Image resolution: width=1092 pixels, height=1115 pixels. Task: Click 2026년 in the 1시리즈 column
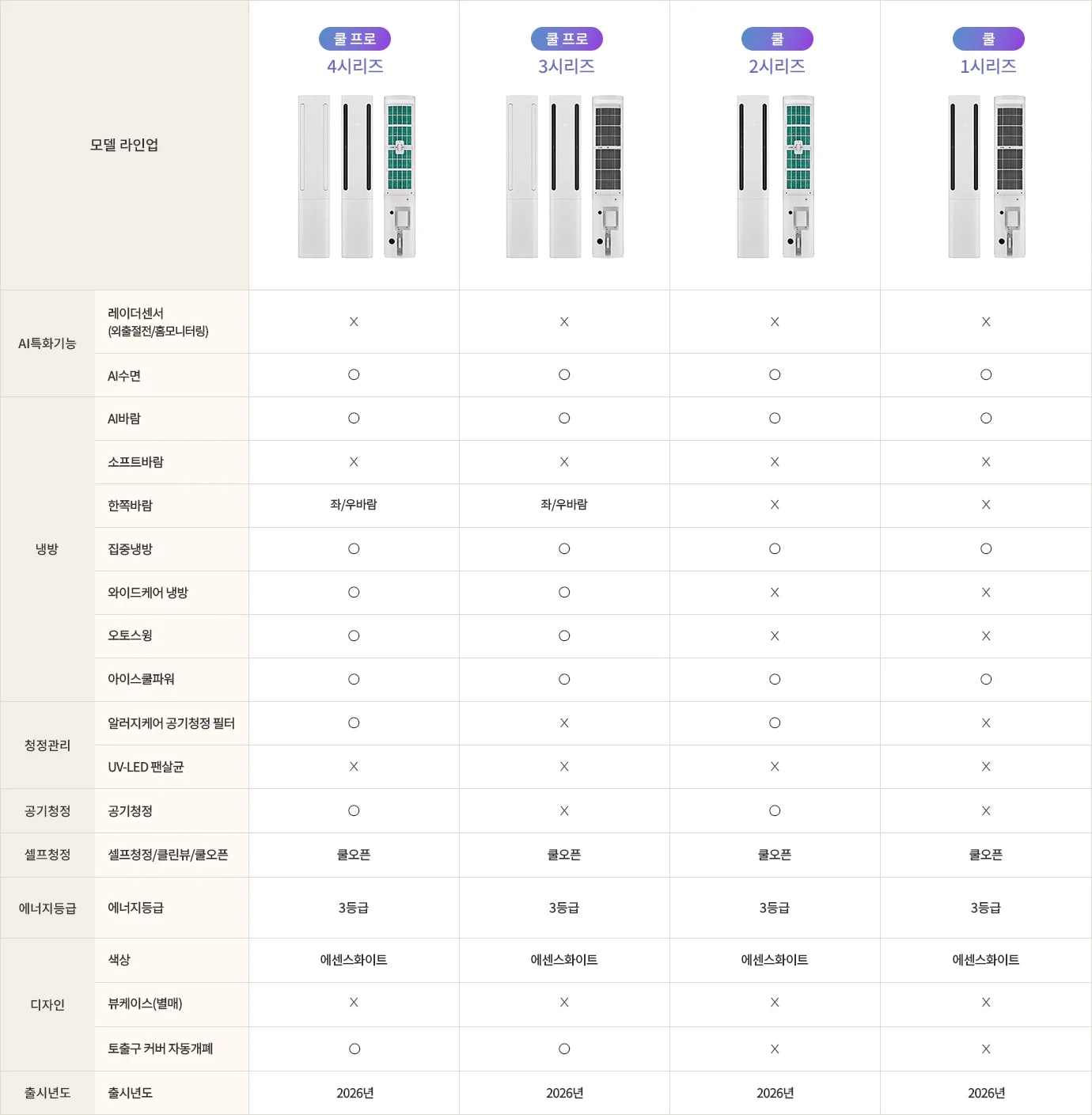click(x=987, y=1094)
